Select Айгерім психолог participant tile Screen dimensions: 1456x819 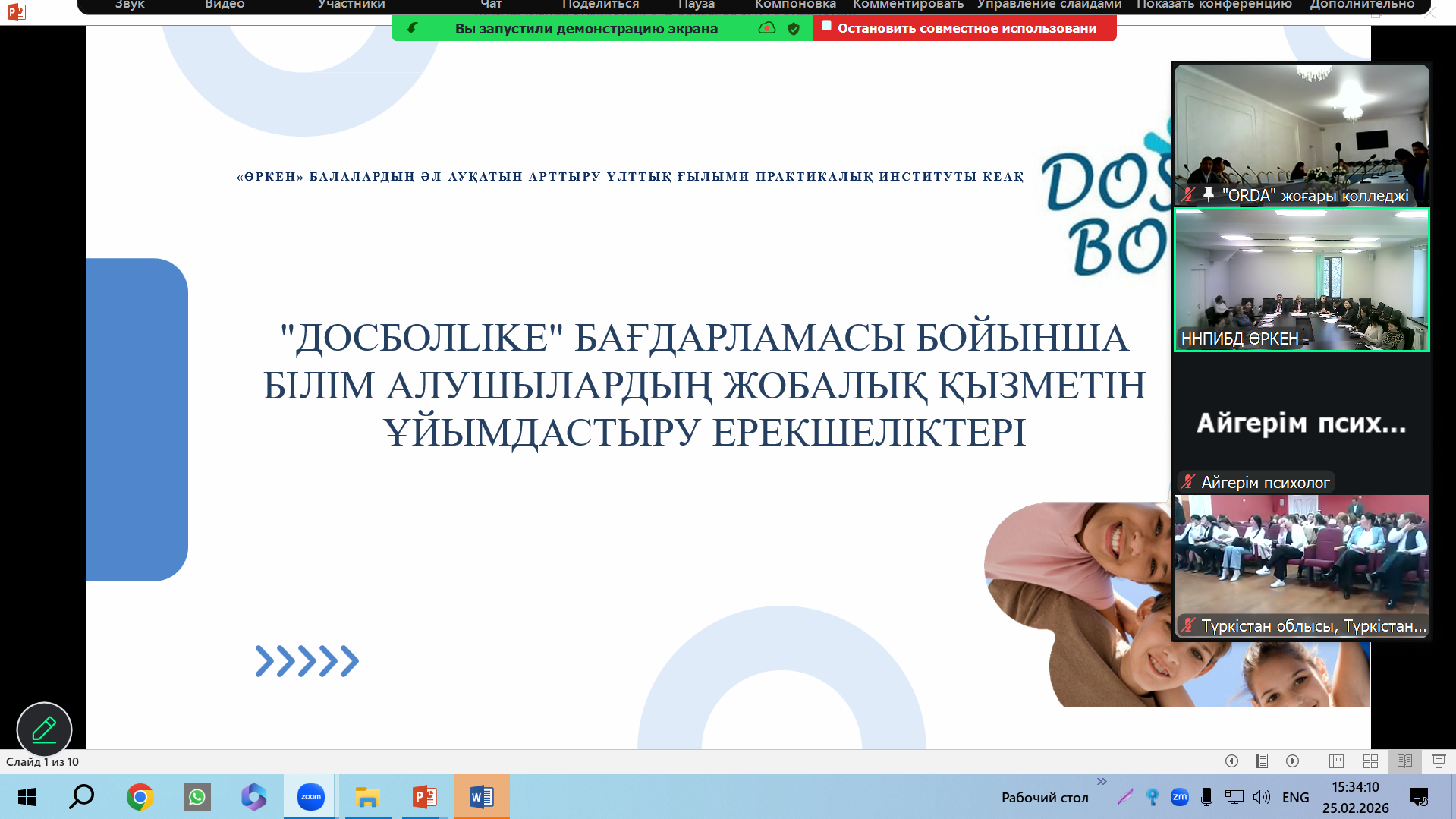coord(1301,423)
